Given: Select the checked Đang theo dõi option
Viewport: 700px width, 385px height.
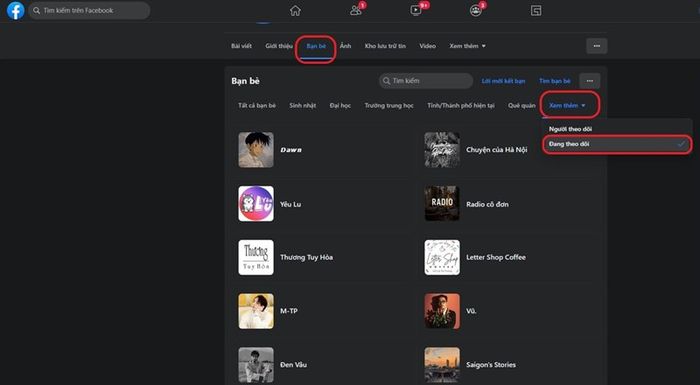Looking at the screenshot, I should click(617, 144).
